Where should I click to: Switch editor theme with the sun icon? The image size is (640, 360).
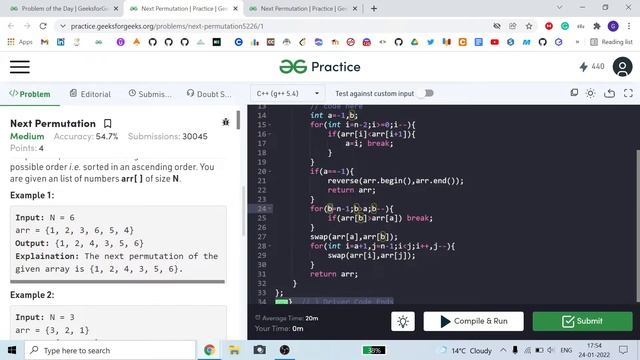(x=590, y=93)
